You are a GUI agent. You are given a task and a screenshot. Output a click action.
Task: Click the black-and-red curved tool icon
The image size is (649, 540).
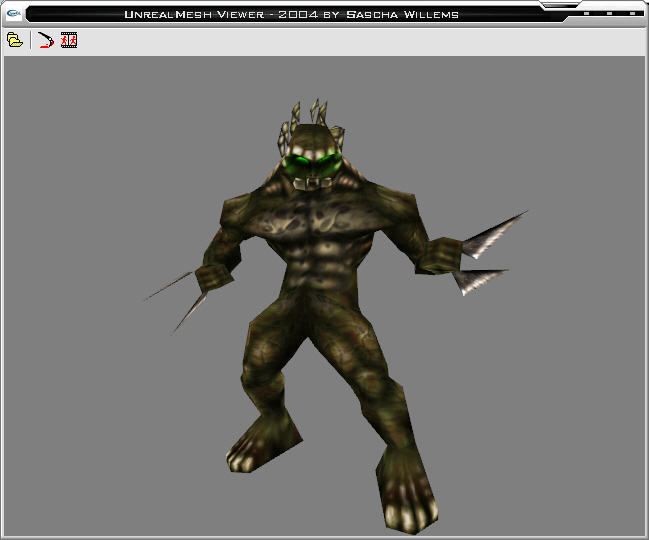(46, 40)
